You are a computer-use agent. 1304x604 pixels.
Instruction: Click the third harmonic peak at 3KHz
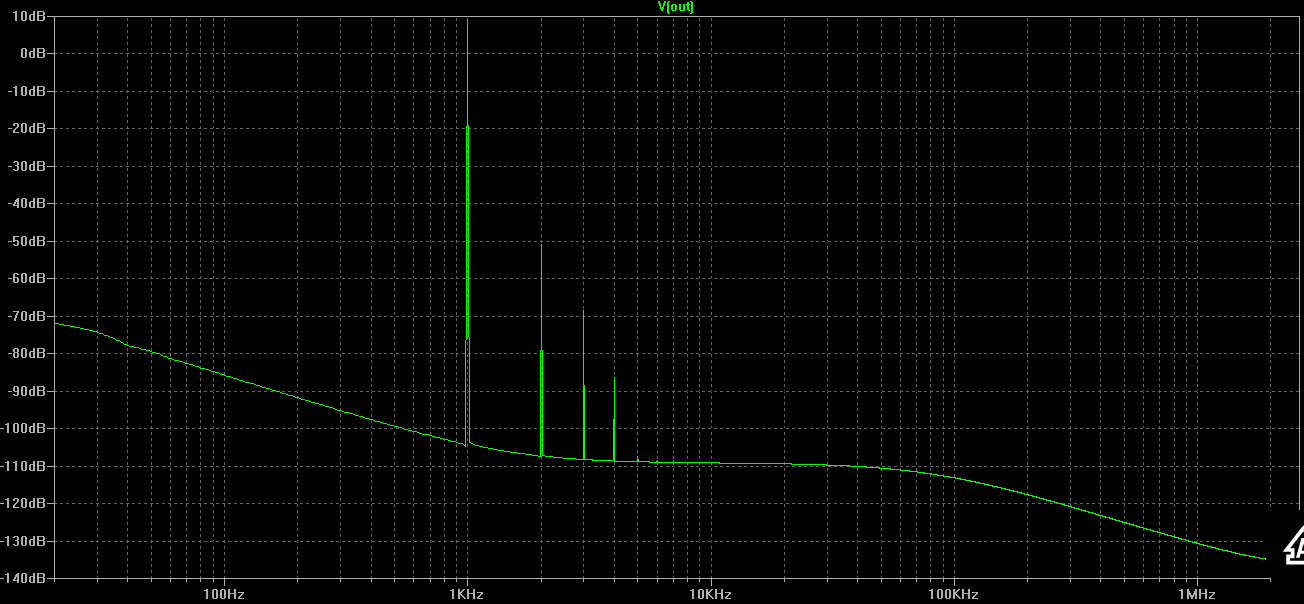(x=584, y=385)
